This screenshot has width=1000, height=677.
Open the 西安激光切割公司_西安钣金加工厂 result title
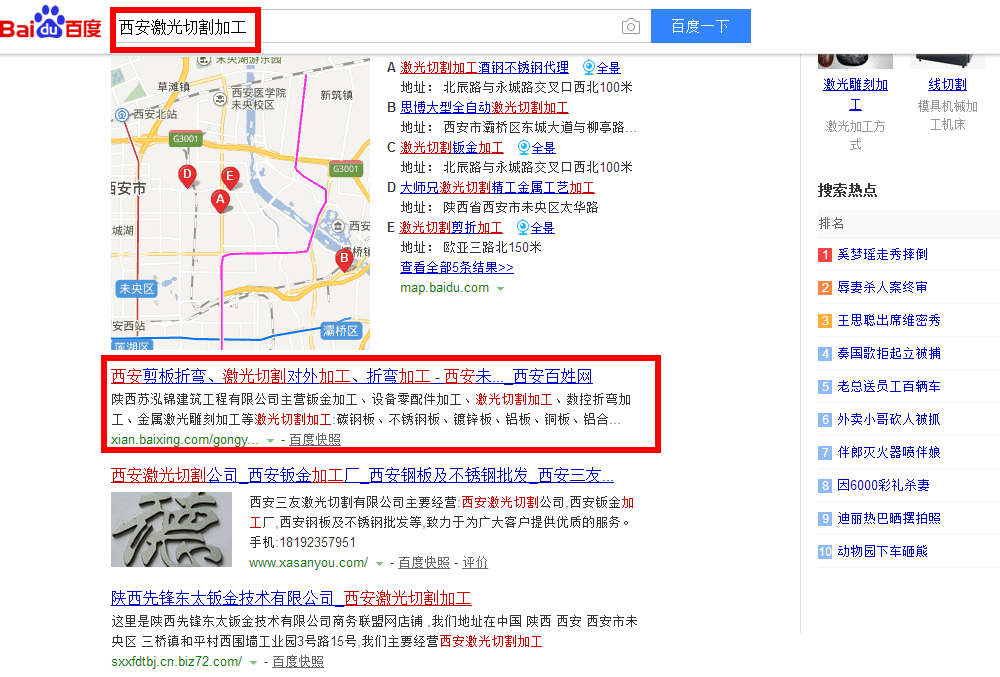[362, 476]
